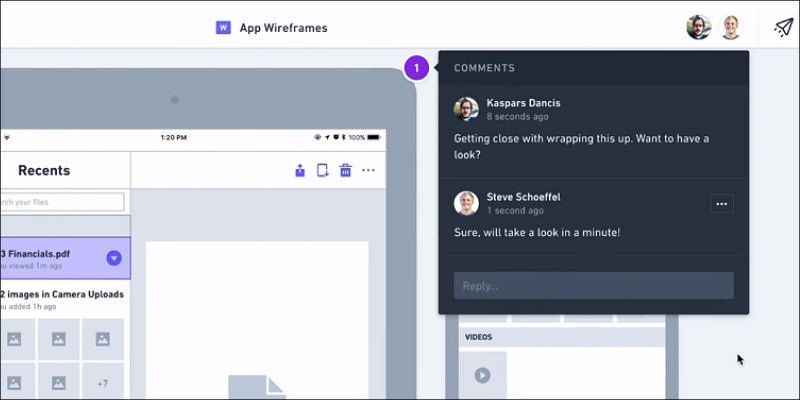Open options menu on Steve's comment

(721, 204)
